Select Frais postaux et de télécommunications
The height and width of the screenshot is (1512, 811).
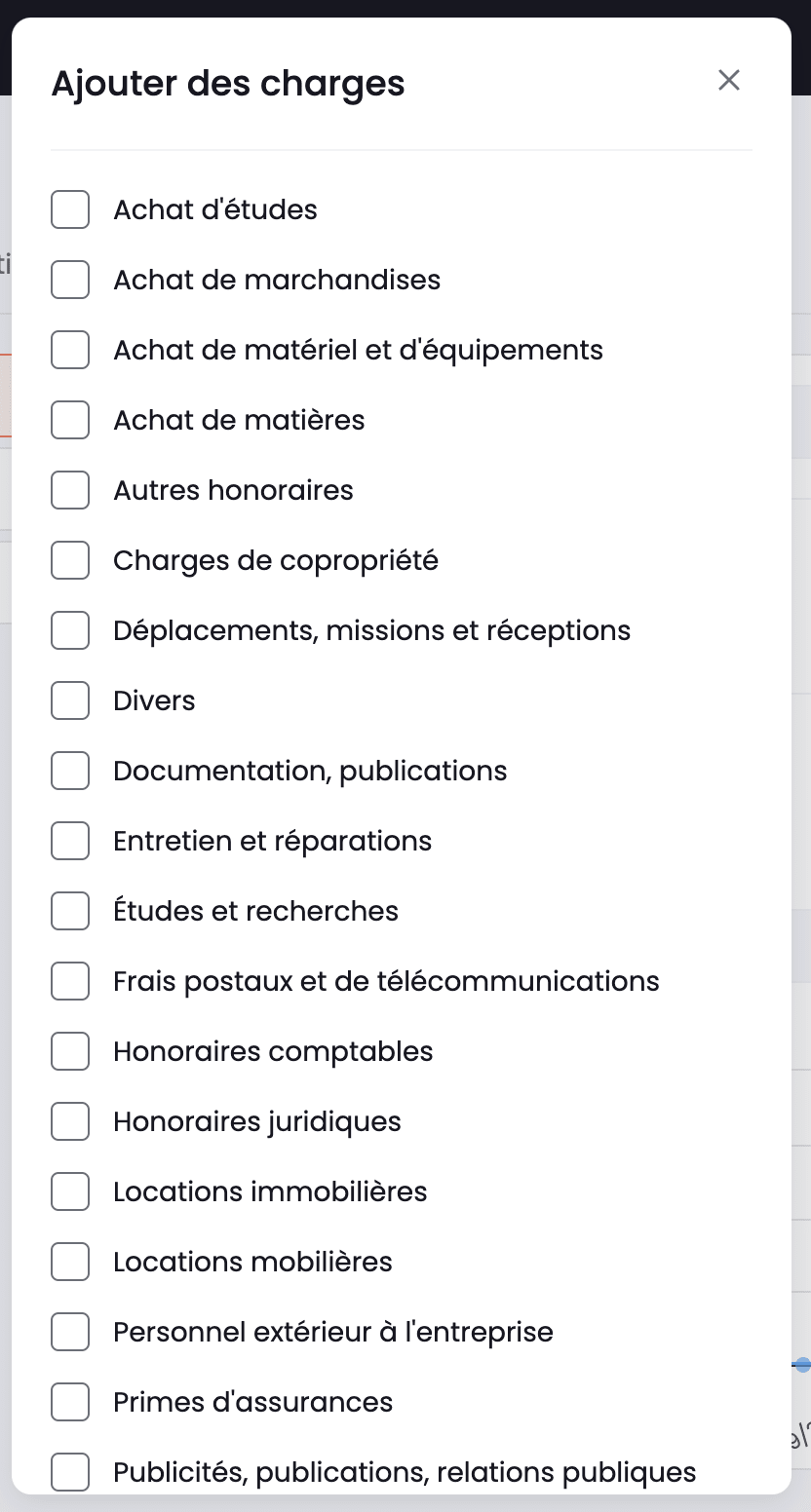click(x=70, y=981)
